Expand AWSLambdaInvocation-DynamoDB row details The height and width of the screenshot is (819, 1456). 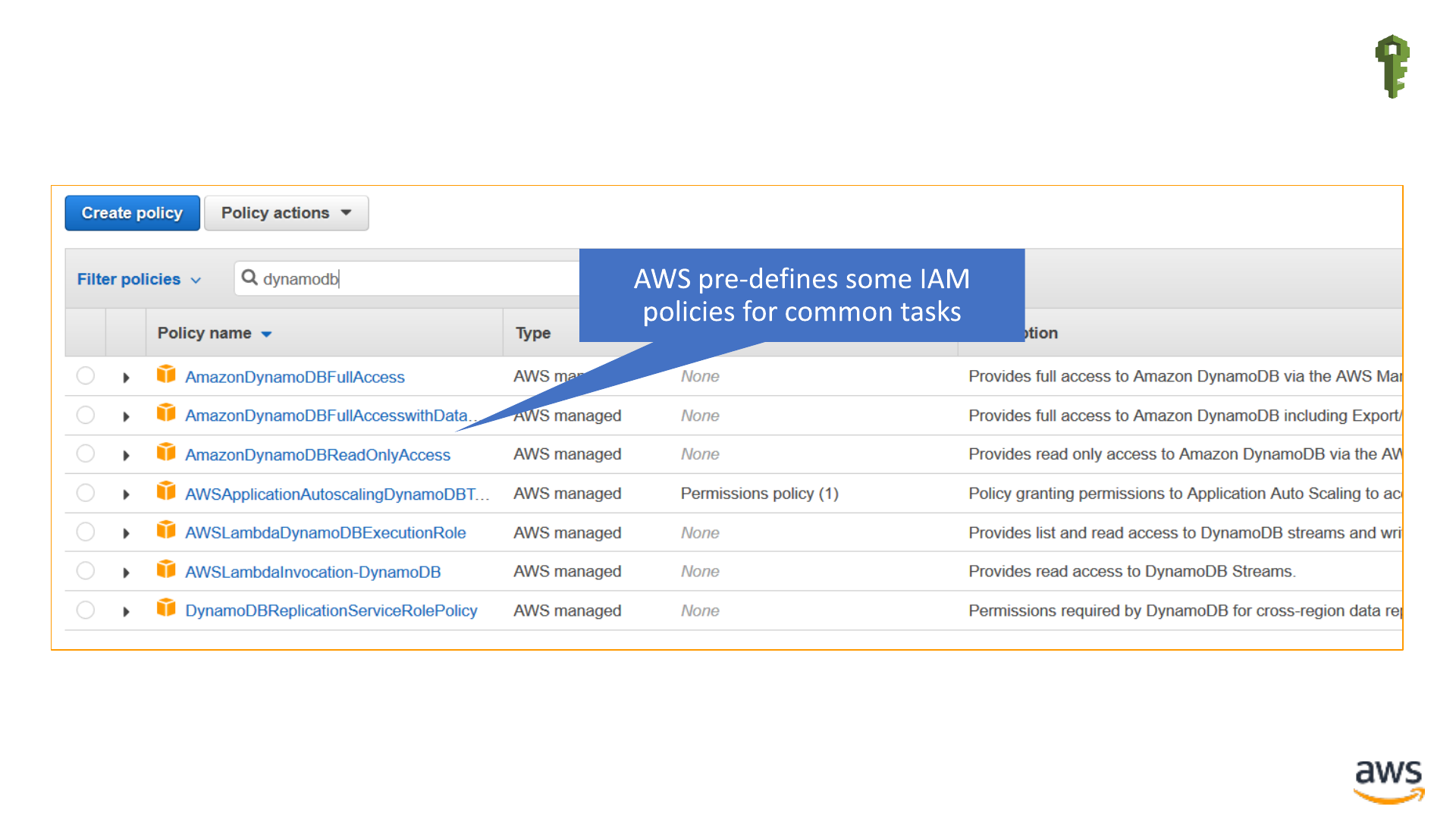tap(126, 573)
